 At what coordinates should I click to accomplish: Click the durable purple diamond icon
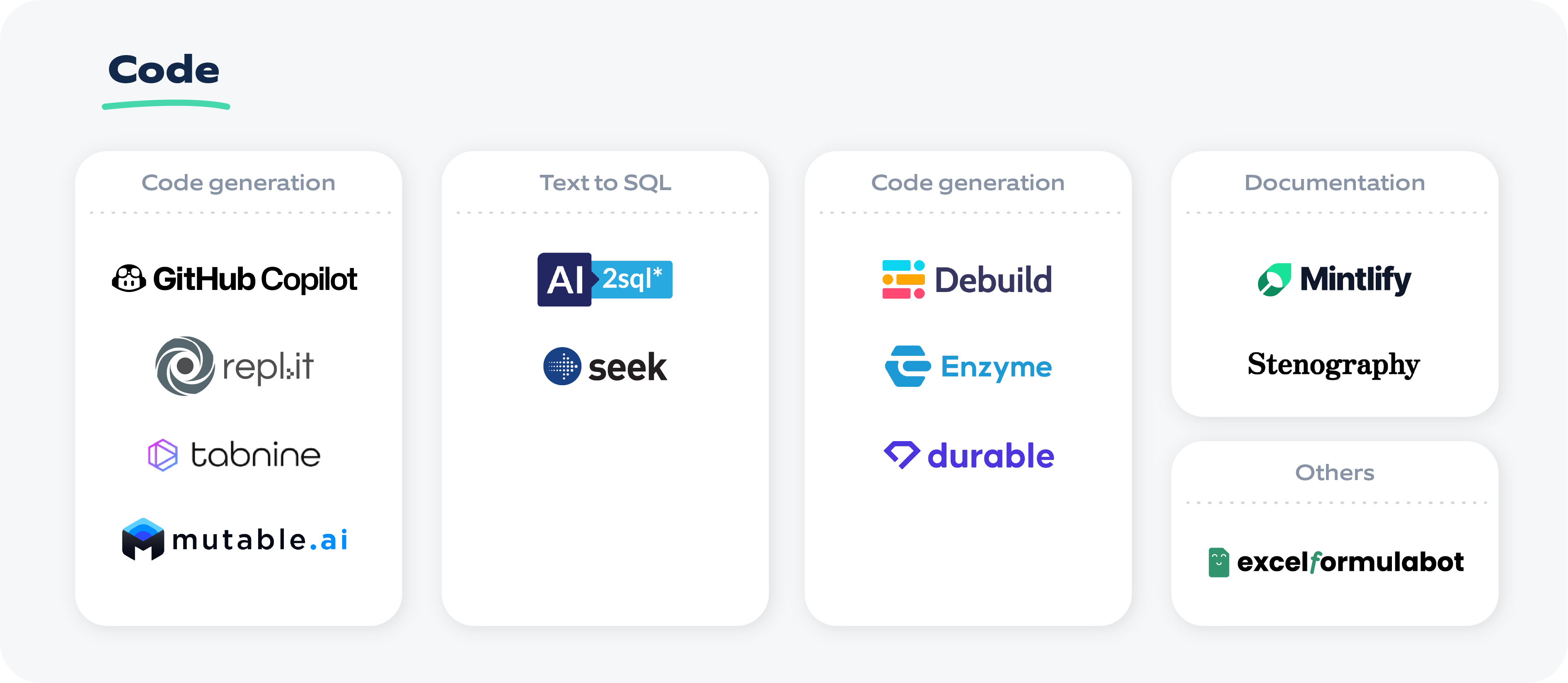pos(902,455)
